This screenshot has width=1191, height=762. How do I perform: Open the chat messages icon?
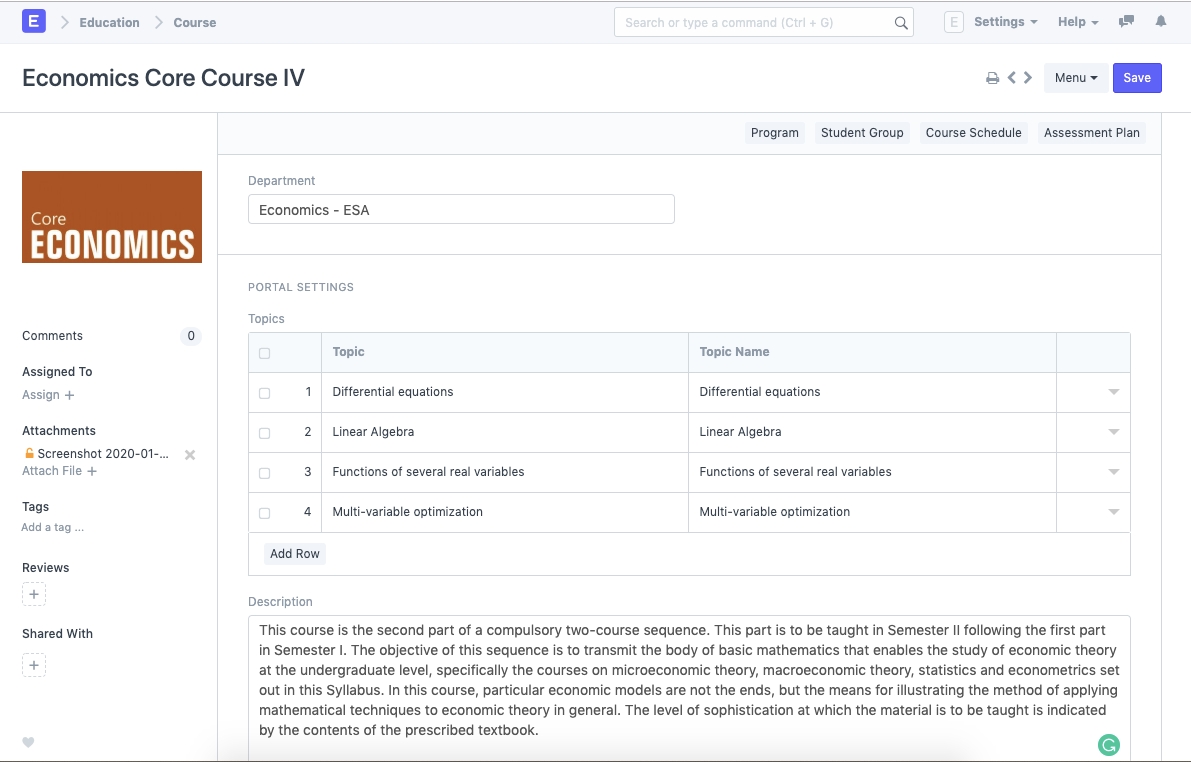1126,21
